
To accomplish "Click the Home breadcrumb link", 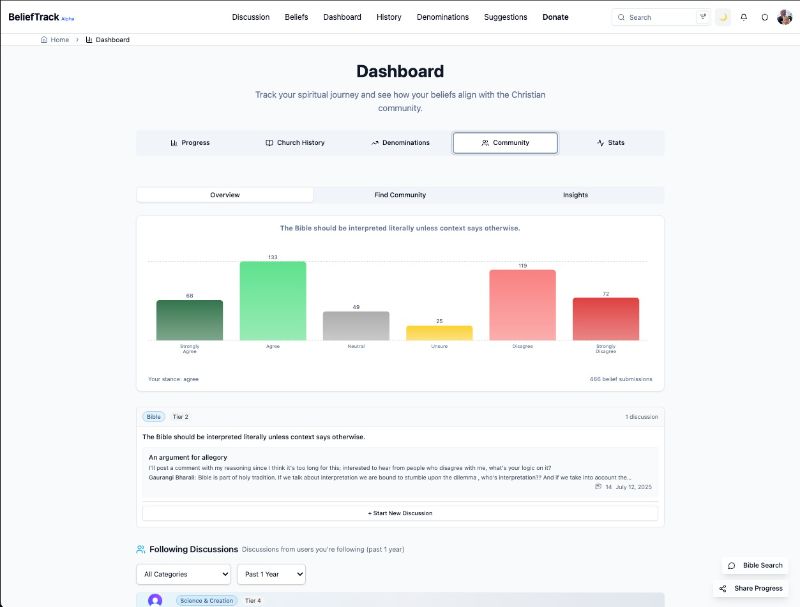I will coord(55,40).
